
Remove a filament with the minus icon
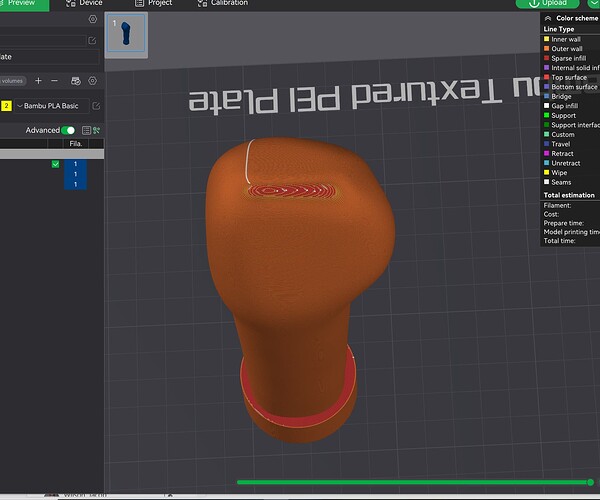pos(54,81)
